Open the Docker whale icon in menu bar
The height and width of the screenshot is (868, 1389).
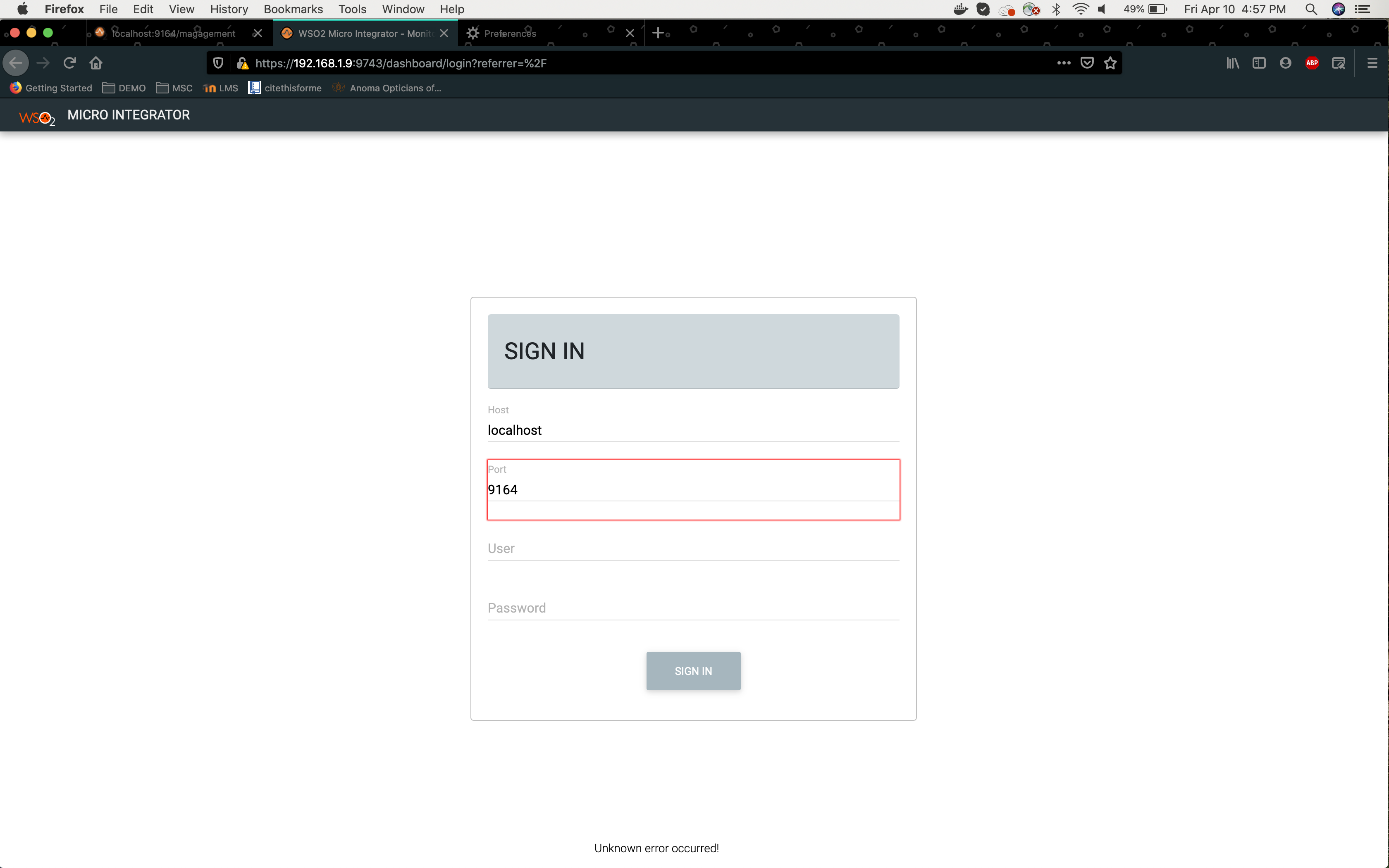(x=959, y=9)
